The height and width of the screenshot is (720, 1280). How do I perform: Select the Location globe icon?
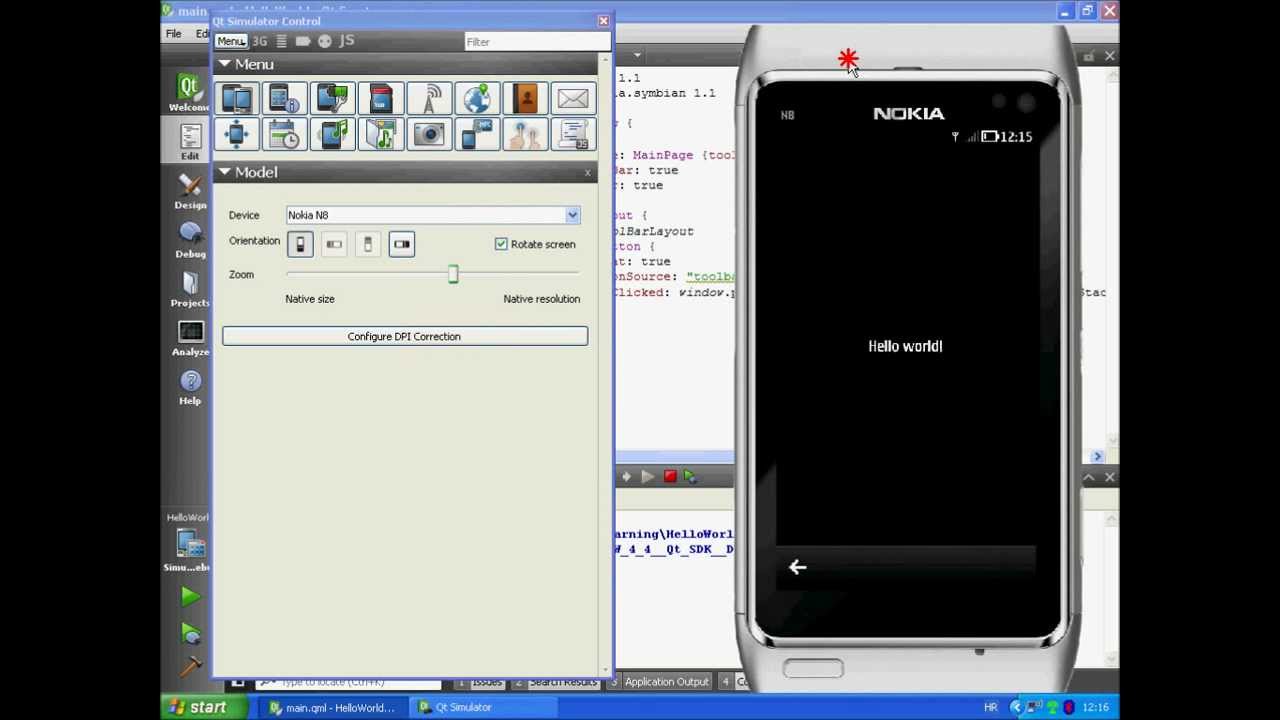pyautogui.click(x=477, y=98)
